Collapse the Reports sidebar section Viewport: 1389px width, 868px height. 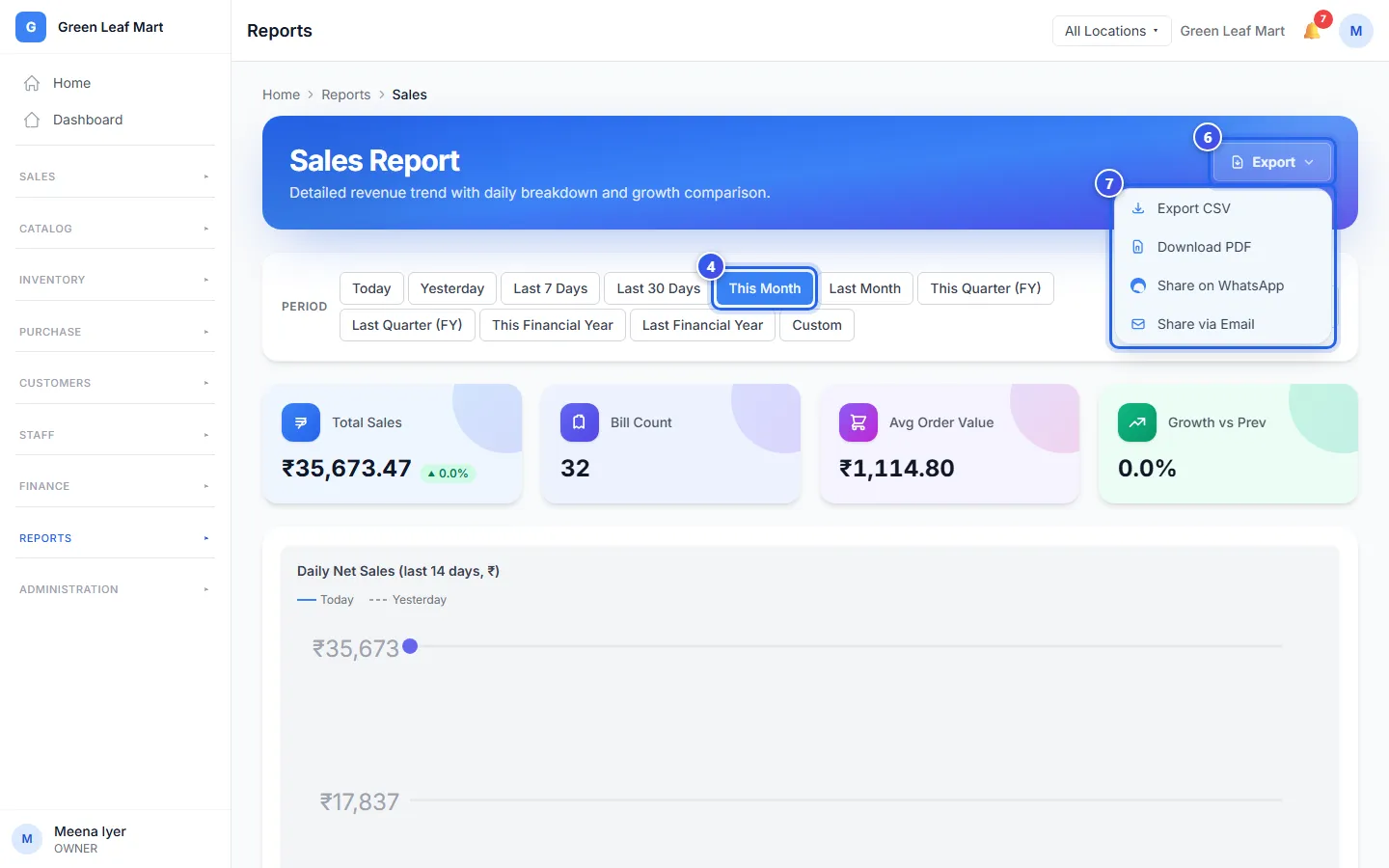tap(116, 538)
